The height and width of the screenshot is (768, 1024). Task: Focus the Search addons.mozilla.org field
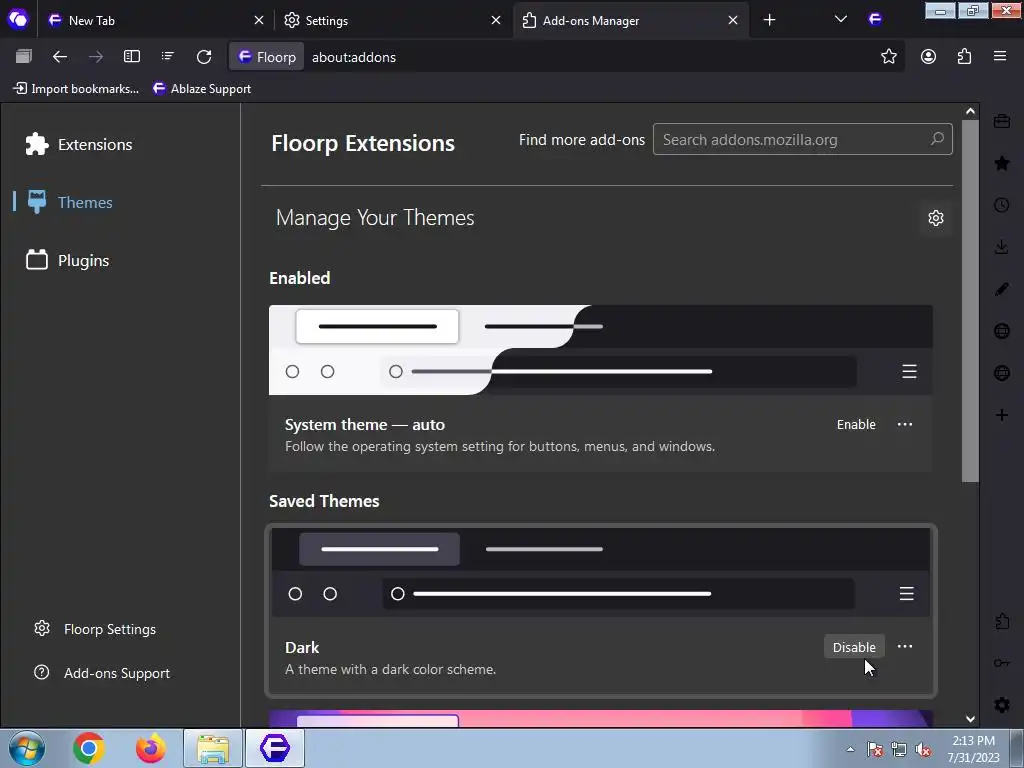[803, 139]
